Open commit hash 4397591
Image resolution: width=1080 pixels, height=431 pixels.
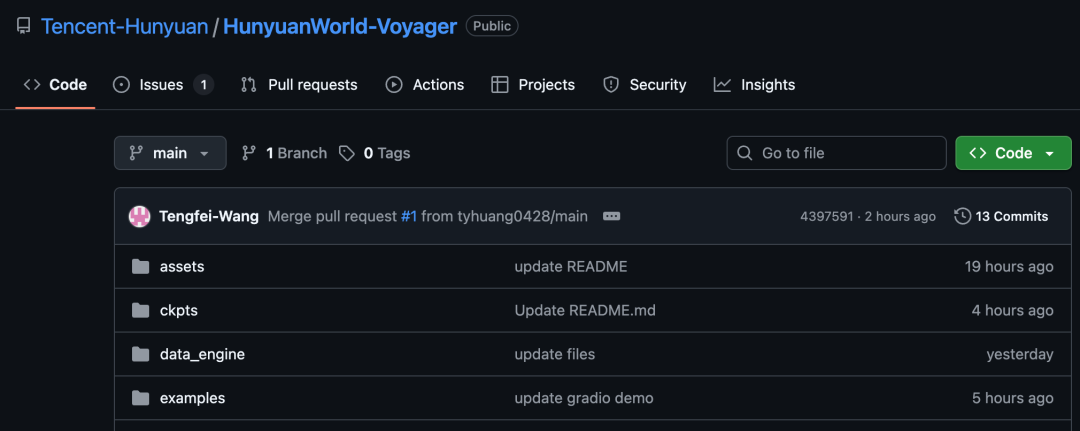pos(825,216)
